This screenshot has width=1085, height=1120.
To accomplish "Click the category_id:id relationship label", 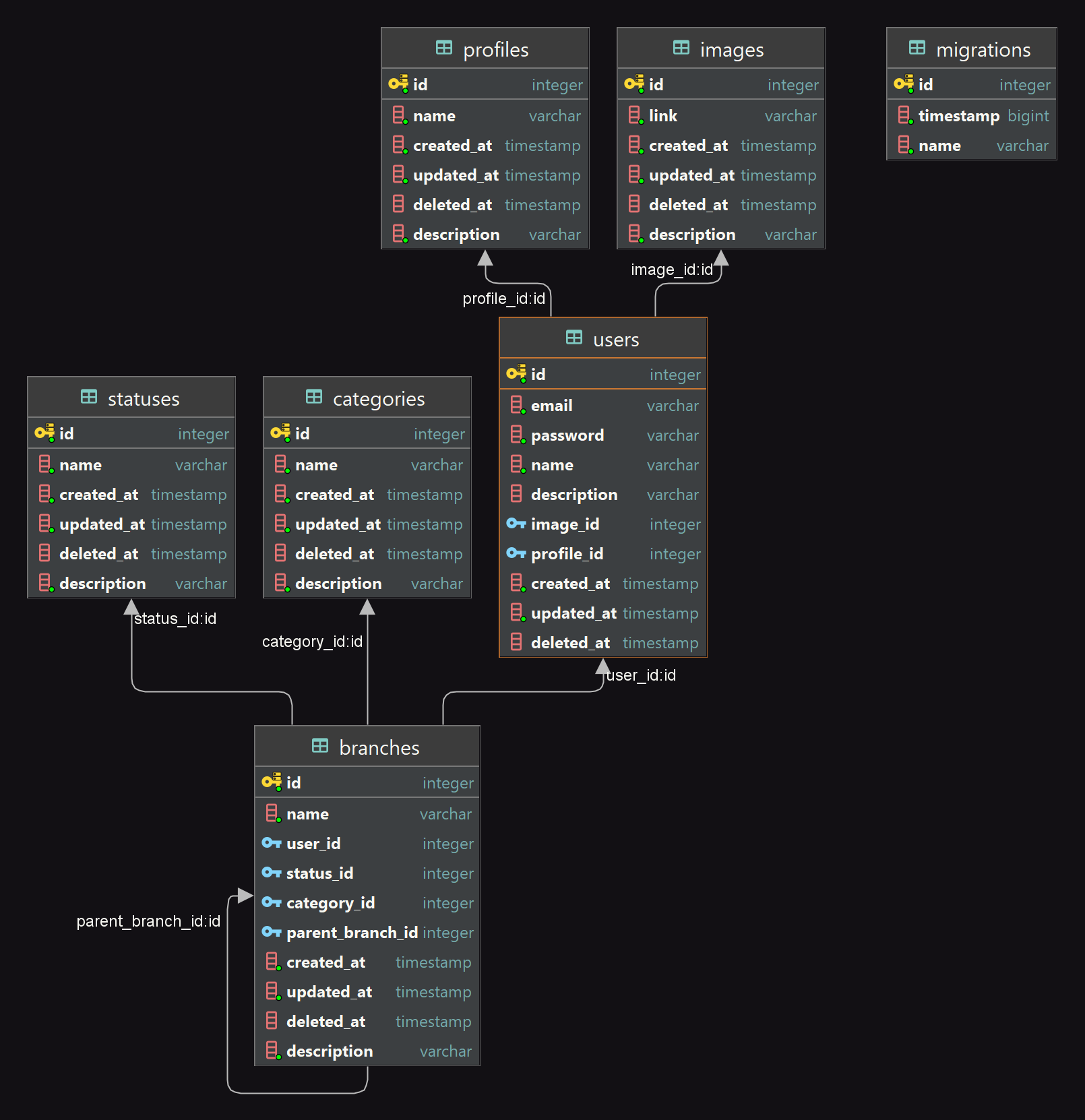I will pyautogui.click(x=312, y=642).
